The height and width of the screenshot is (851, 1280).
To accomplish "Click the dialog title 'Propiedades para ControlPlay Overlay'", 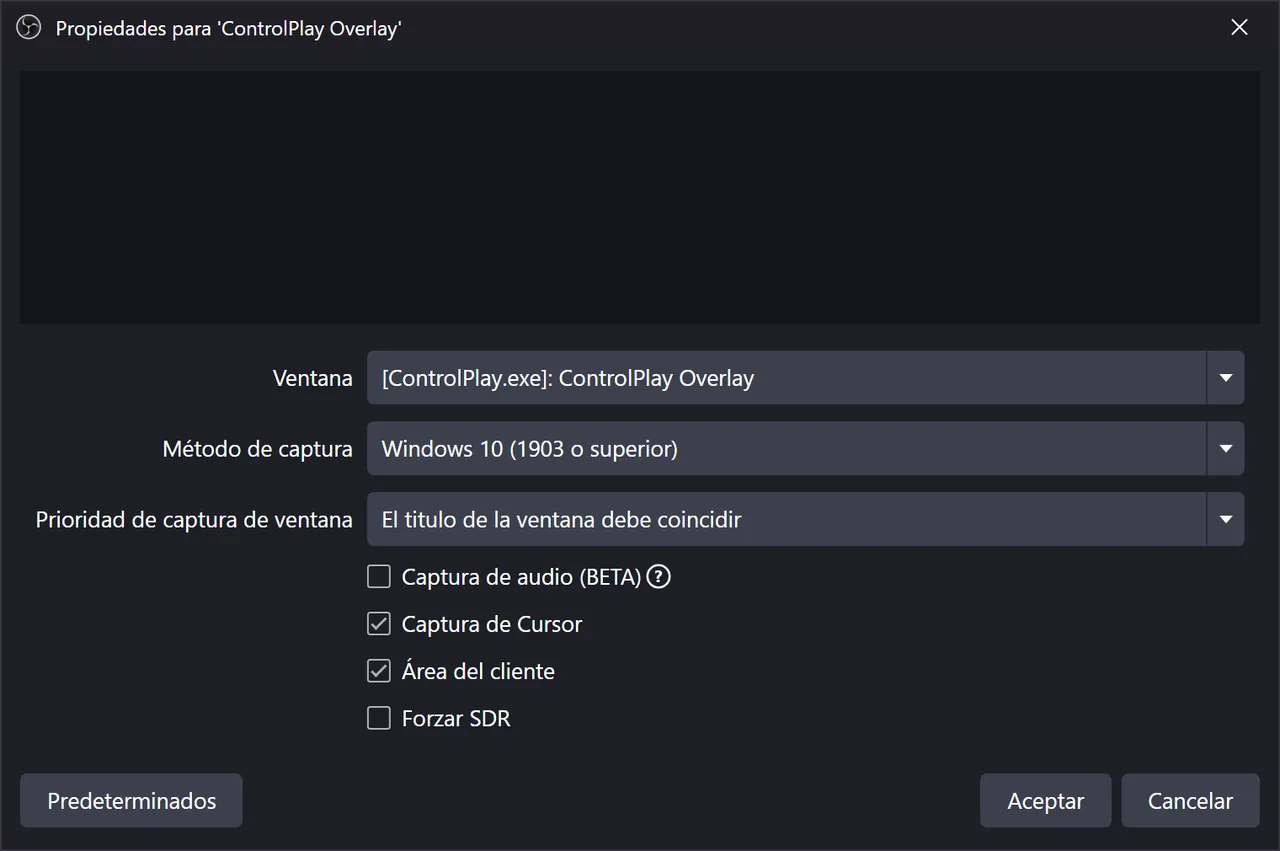I will coord(228,28).
